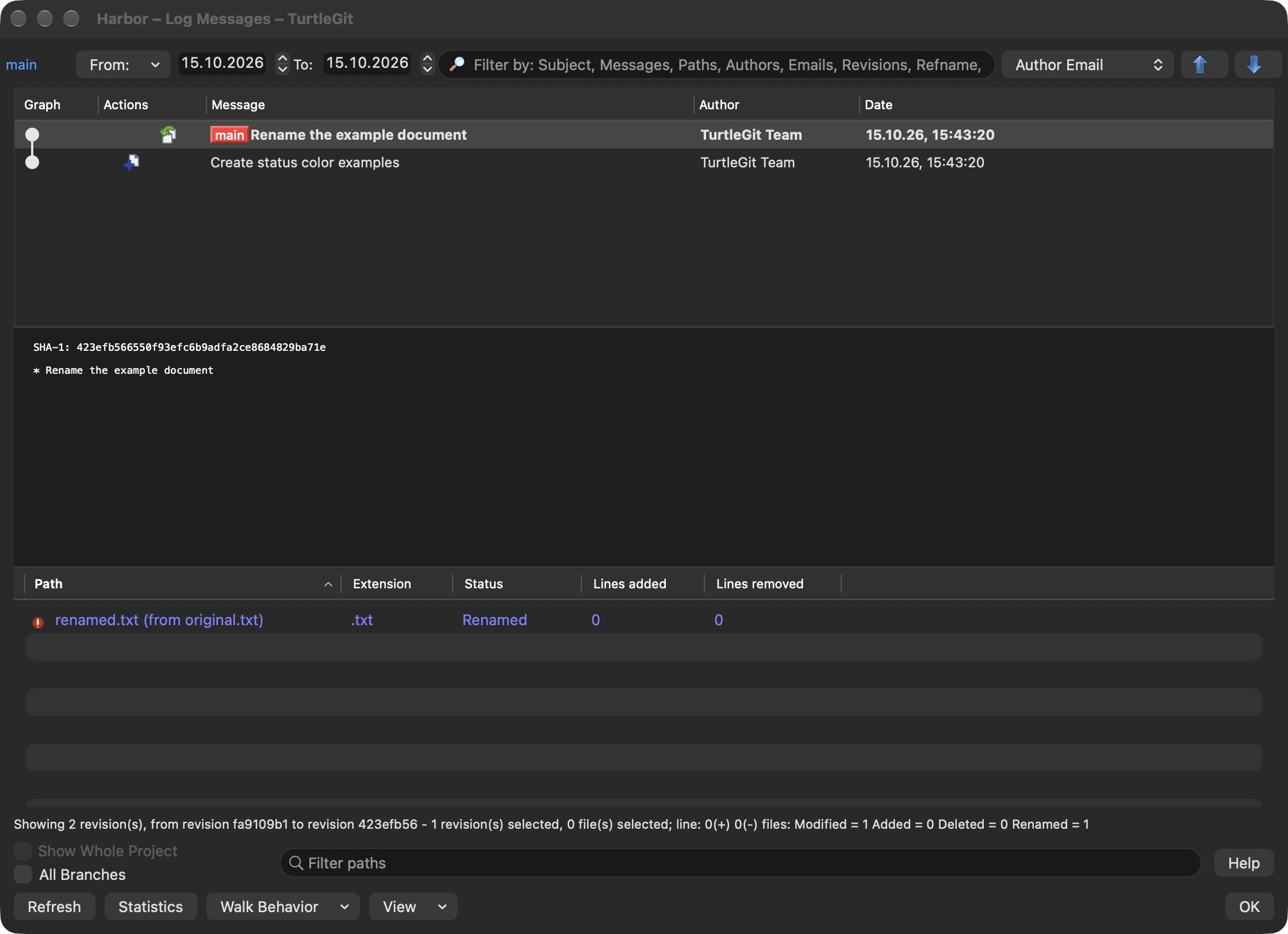Image resolution: width=1288 pixels, height=934 pixels.
Task: Confirm with the OK button
Action: coord(1249,906)
